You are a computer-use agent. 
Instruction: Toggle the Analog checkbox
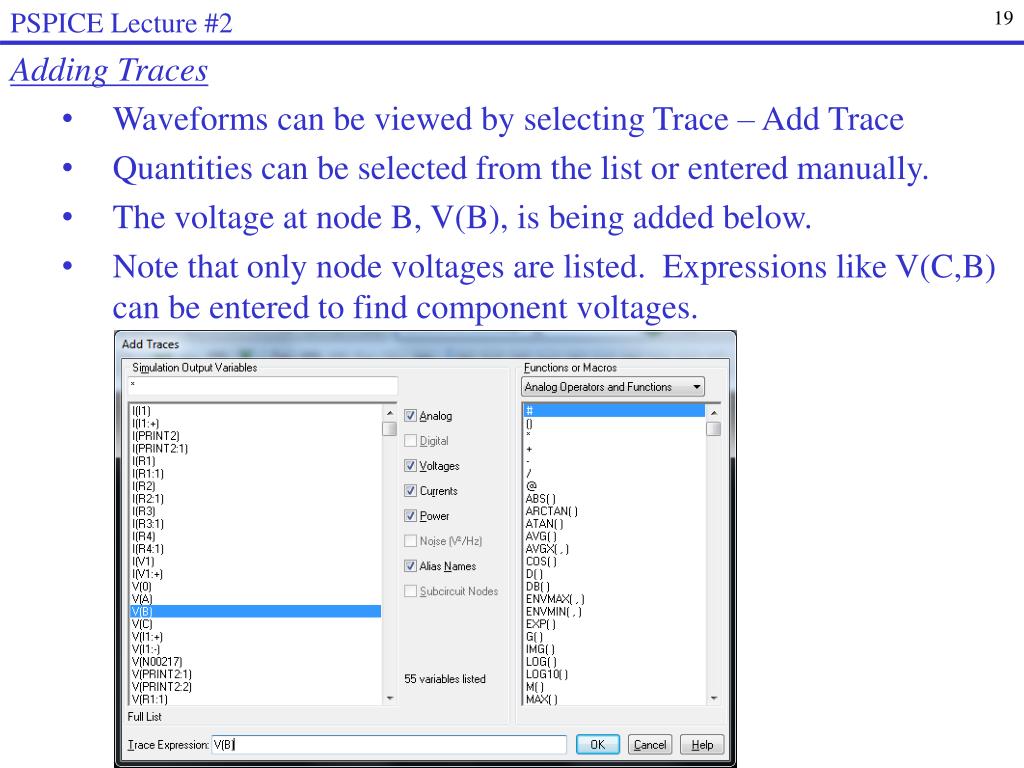[x=410, y=415]
